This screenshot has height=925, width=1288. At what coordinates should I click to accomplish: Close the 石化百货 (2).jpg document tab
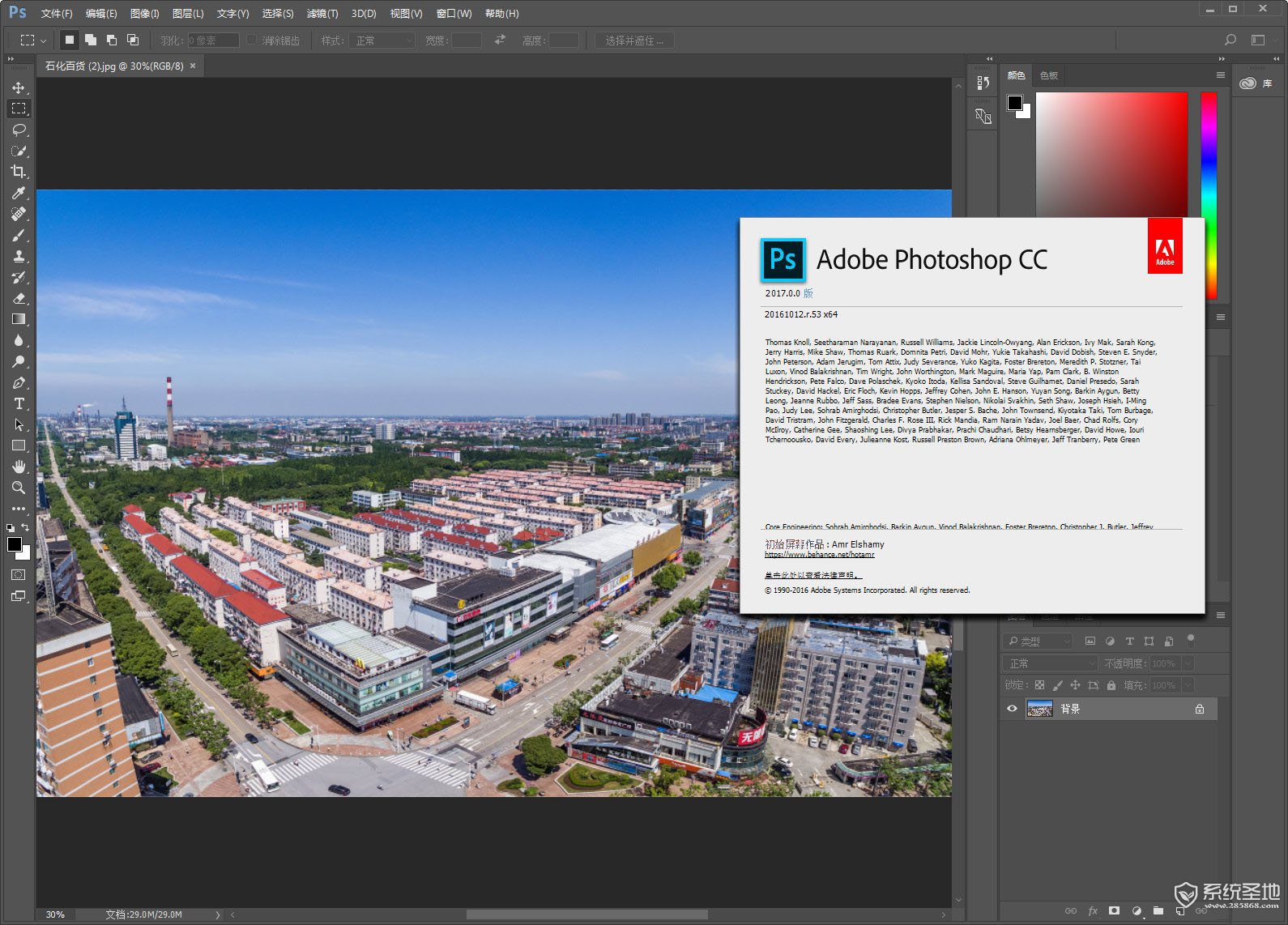[x=193, y=66]
